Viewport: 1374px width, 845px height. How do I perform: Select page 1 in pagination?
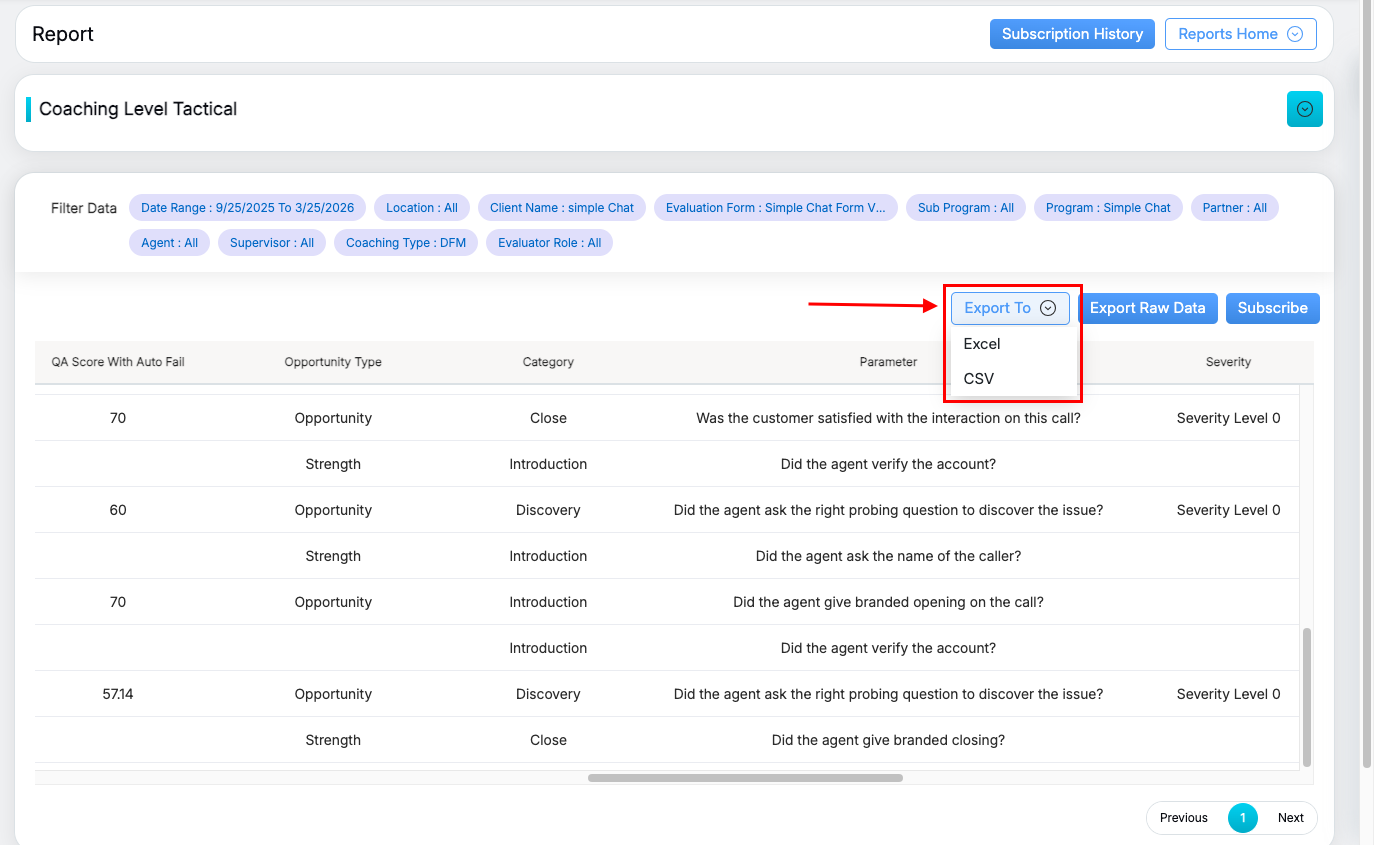point(1242,817)
